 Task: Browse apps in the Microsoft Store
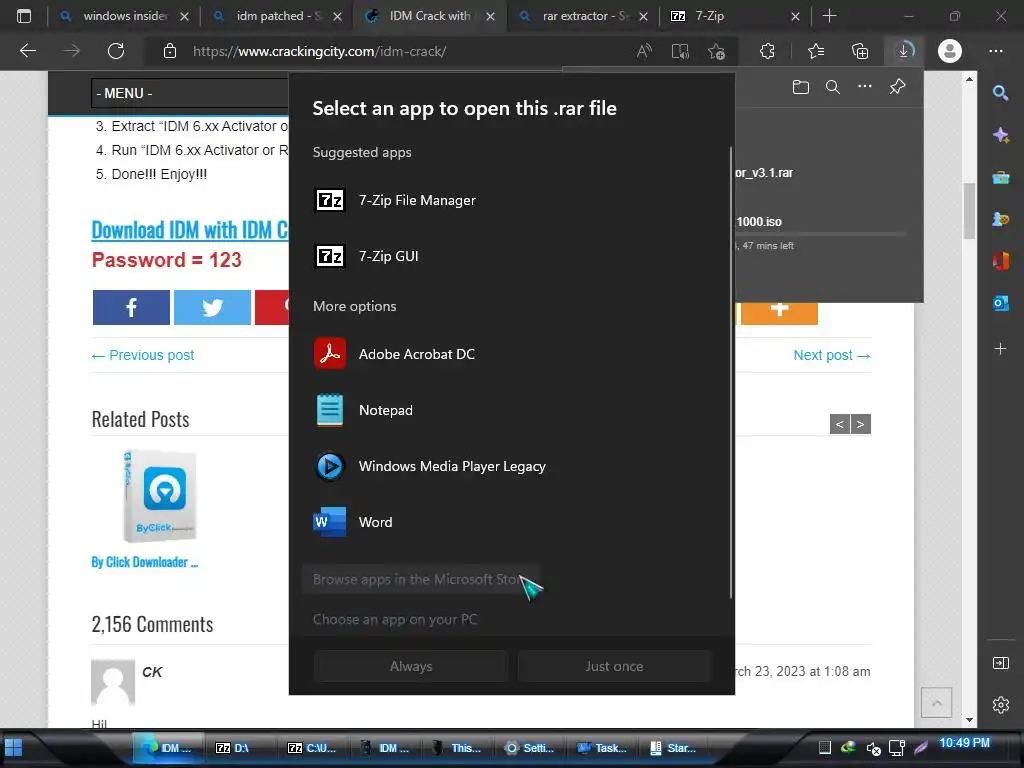pyautogui.click(x=421, y=579)
